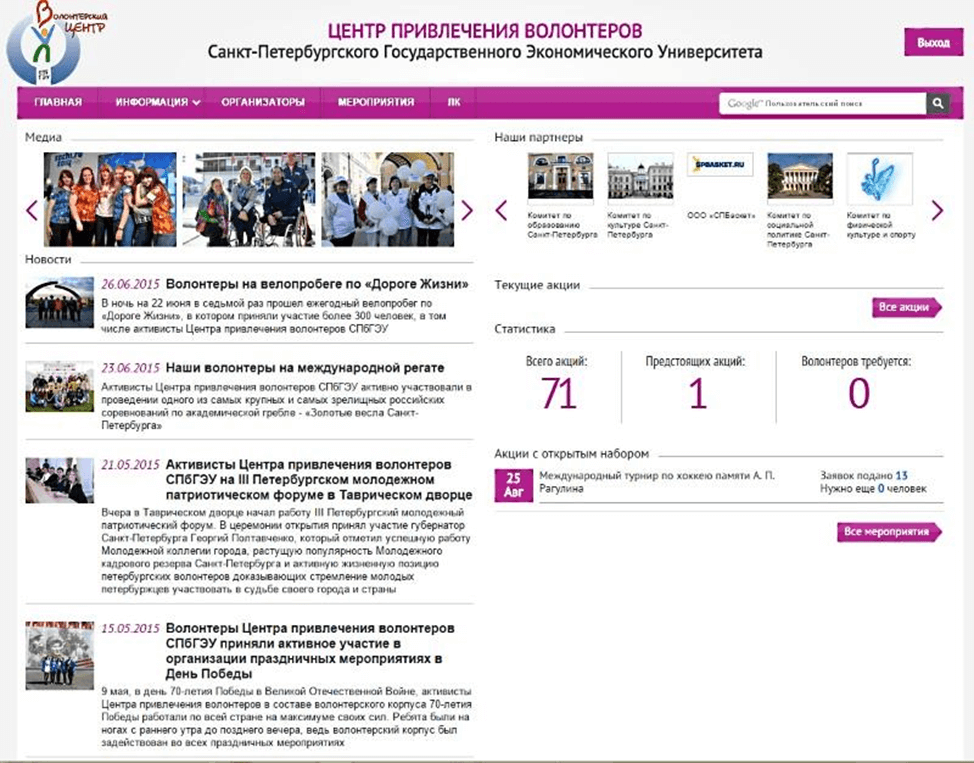Viewport: 974px width, 763px height.
Task: Open news headline Волонтеры на велопробеге
Action: pyautogui.click(x=317, y=284)
